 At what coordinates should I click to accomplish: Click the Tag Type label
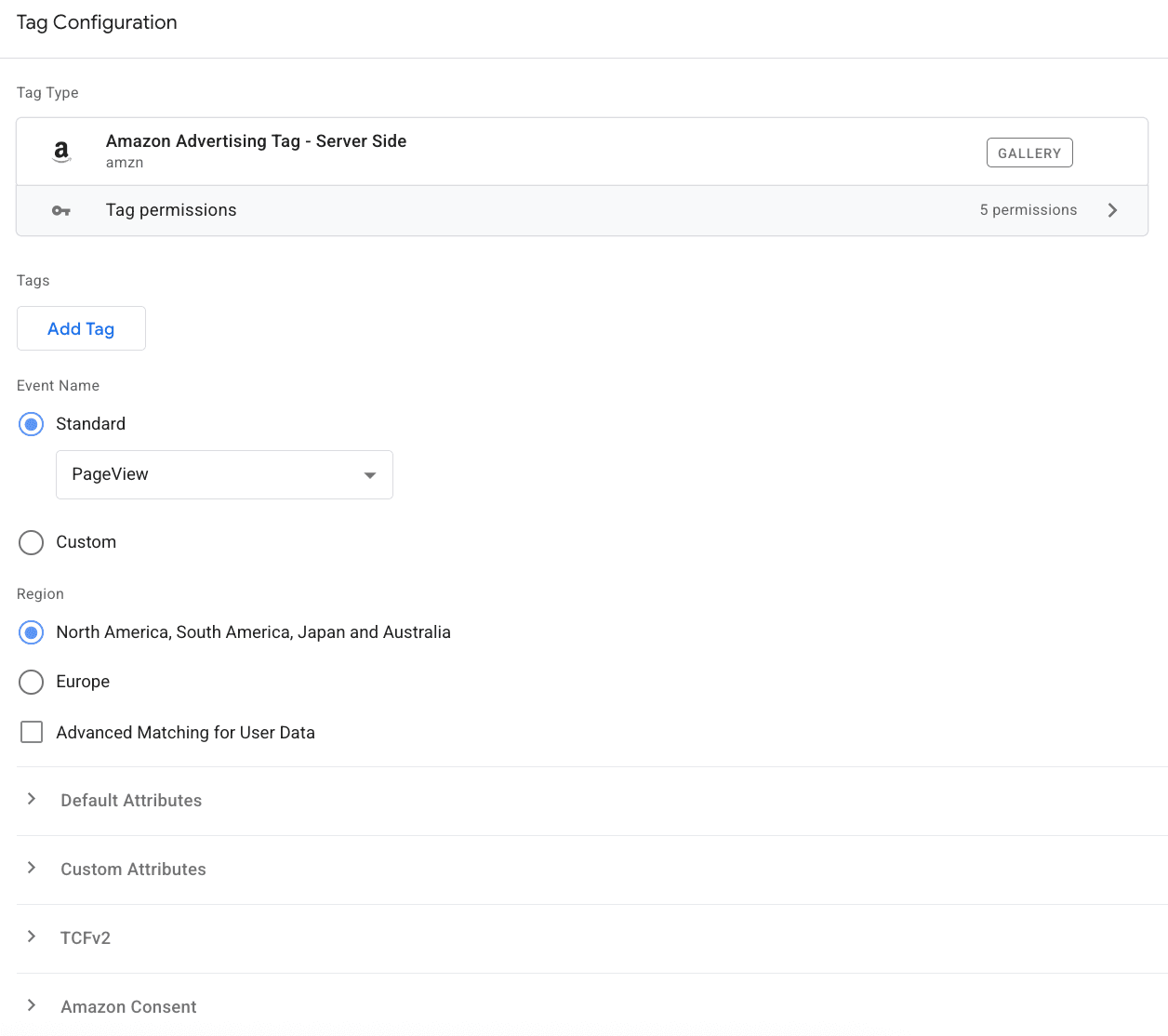tap(47, 93)
